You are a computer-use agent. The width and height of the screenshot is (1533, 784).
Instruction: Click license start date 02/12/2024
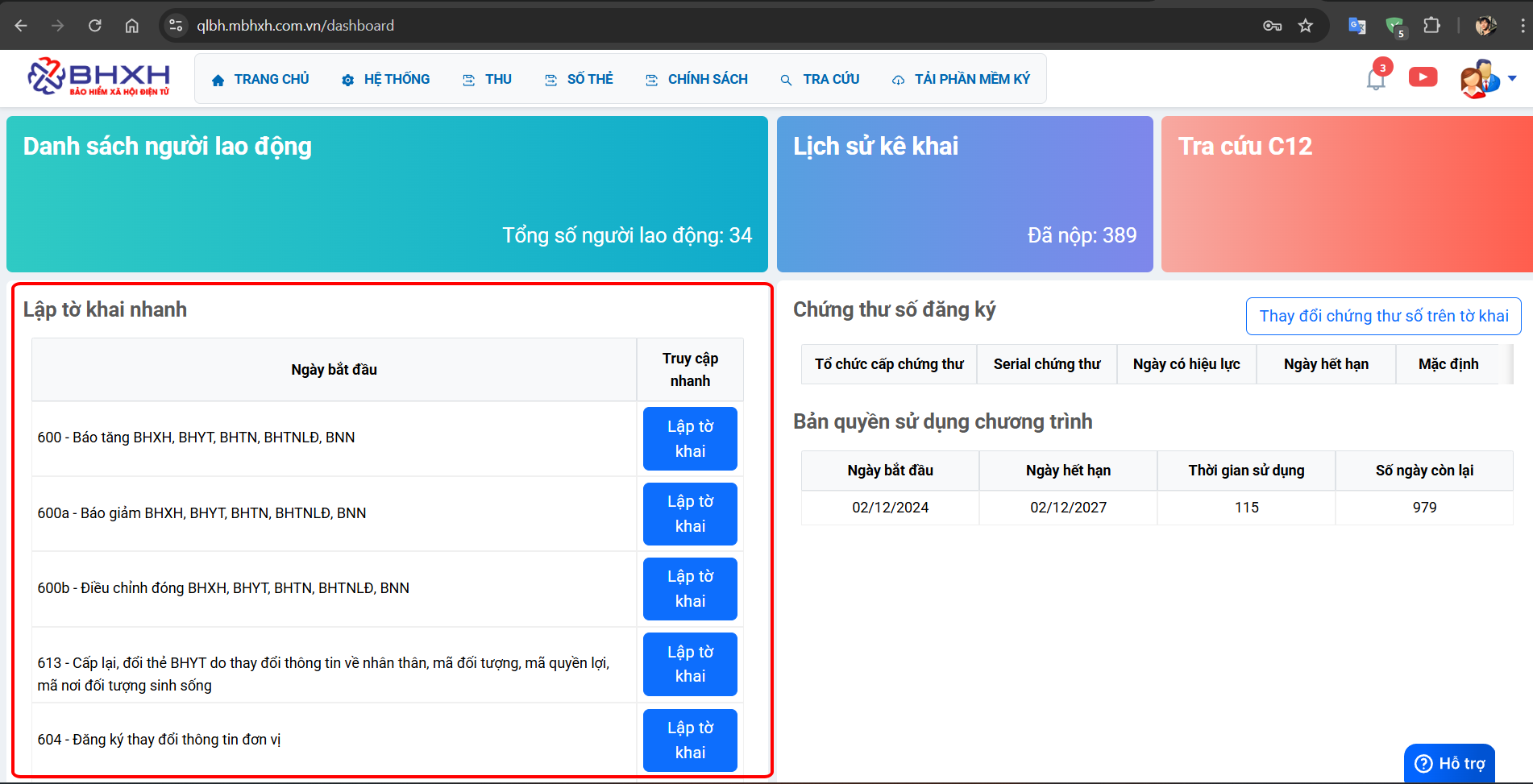[x=891, y=508]
